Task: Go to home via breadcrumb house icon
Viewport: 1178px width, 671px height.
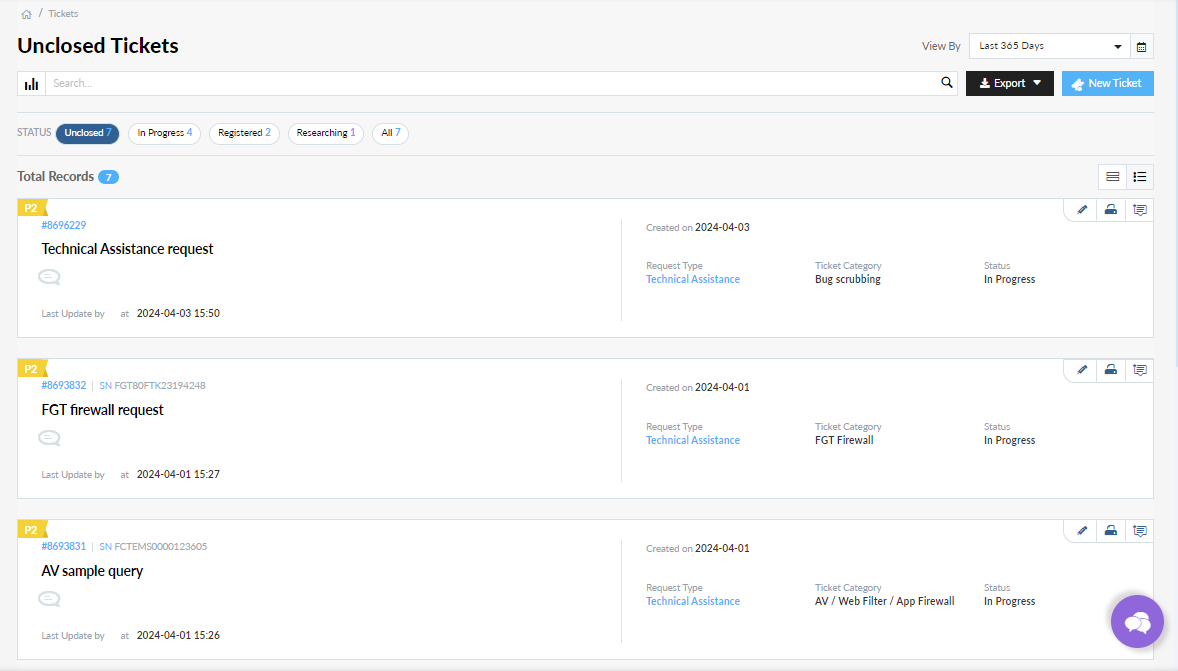Action: (x=26, y=14)
